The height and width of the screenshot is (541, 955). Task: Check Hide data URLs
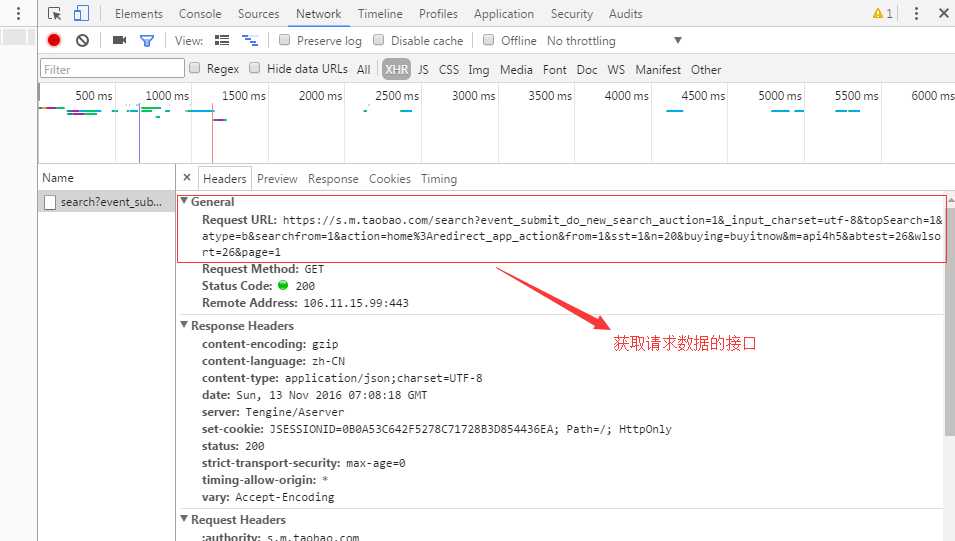tap(255, 68)
